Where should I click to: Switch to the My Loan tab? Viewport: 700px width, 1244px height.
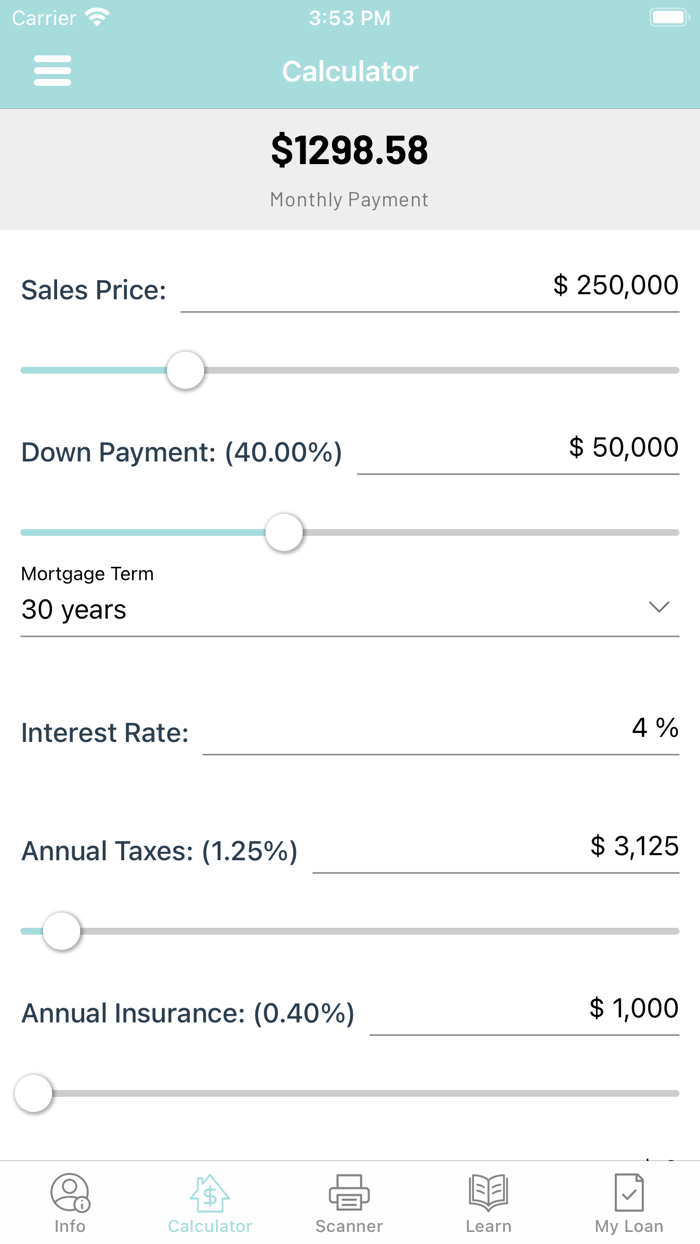628,1200
